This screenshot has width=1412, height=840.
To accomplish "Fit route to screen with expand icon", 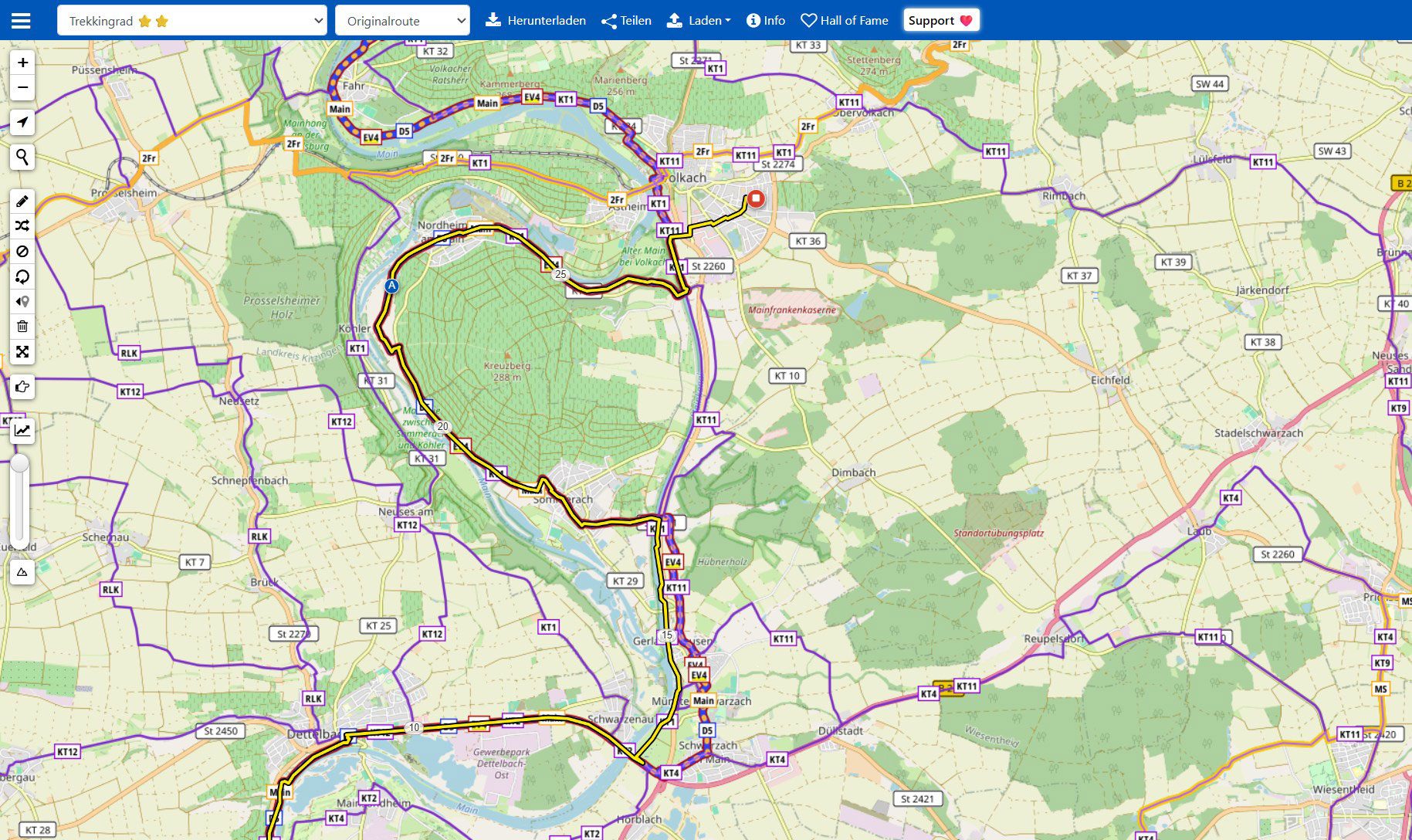I will (22, 352).
